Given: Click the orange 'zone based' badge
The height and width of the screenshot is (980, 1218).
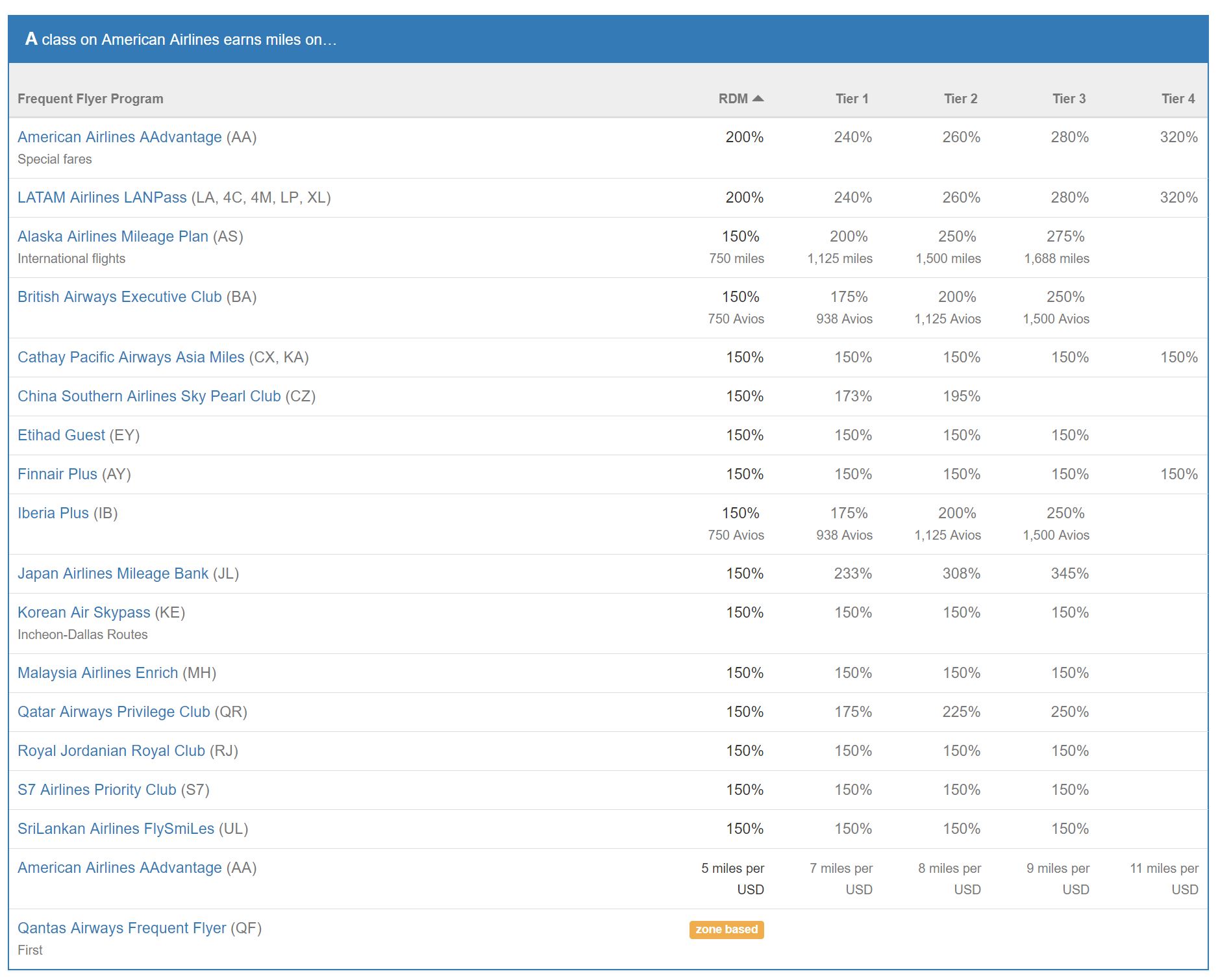Looking at the screenshot, I should [727, 929].
